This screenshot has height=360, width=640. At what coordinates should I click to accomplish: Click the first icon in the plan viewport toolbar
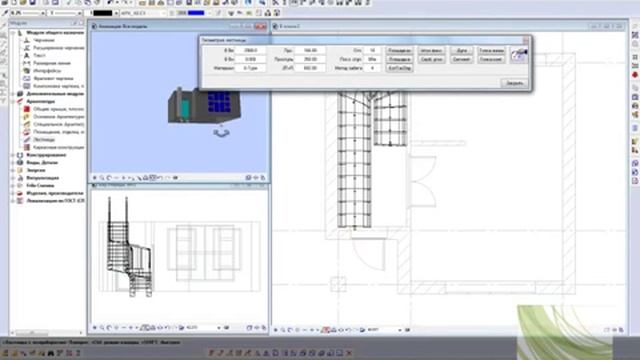pos(276,330)
